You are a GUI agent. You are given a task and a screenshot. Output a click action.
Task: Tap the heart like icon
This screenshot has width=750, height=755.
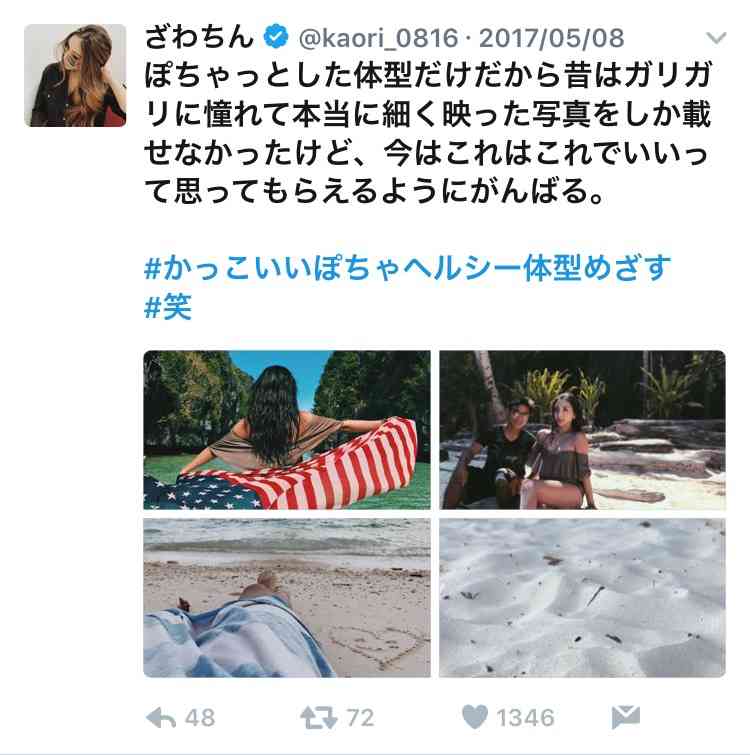pos(475,717)
